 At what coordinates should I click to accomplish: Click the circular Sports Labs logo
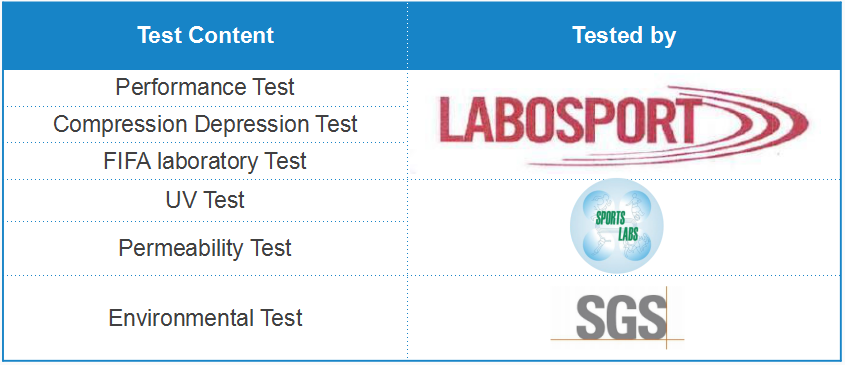[x=617, y=226]
